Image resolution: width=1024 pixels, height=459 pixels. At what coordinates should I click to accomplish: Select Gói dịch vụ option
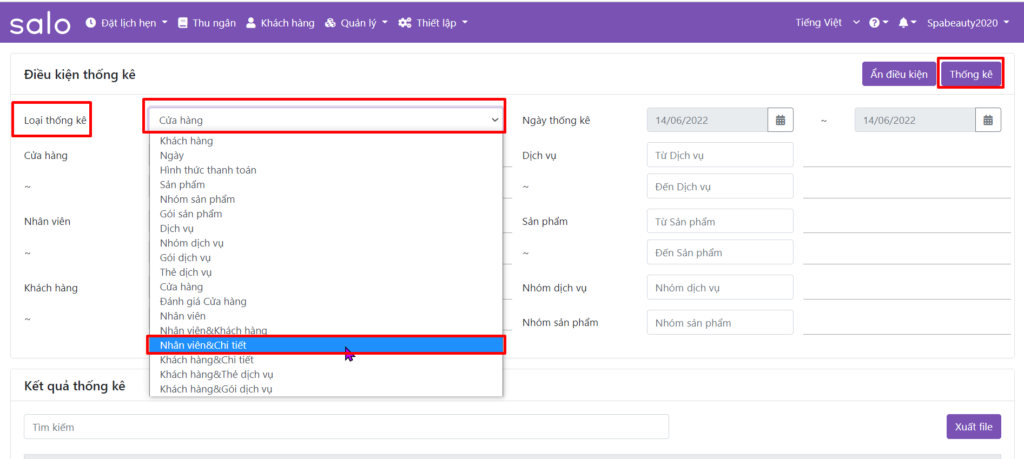click(x=326, y=258)
